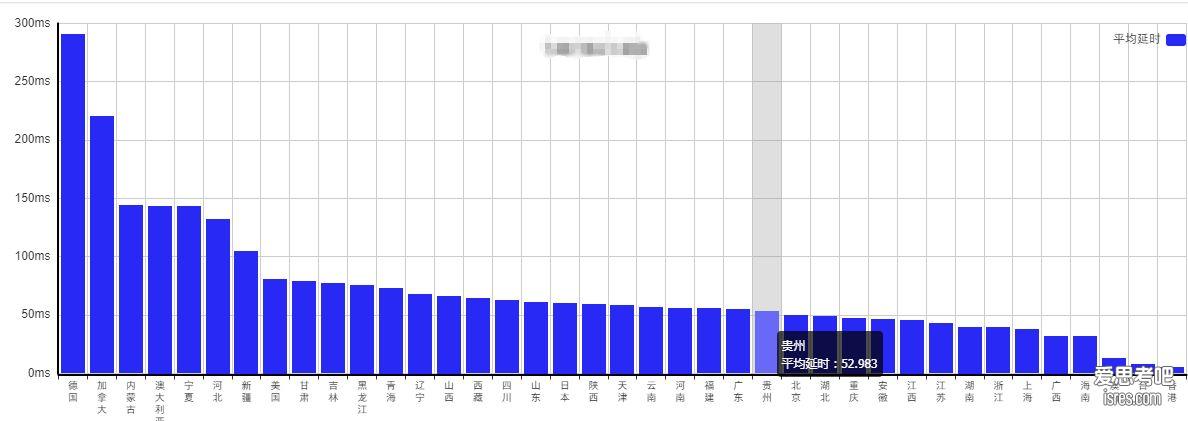Click the 青海 bar
Screen dimensions: 1188x421
(x=392, y=331)
